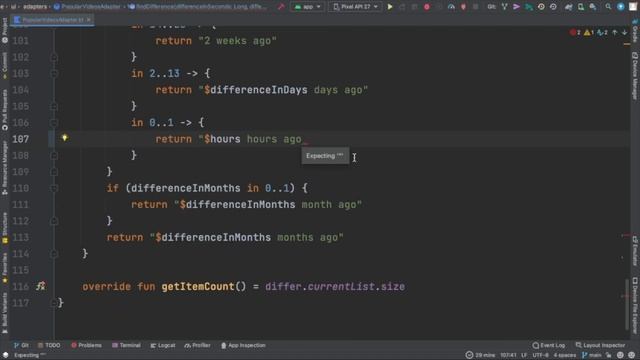Image resolution: width=640 pixels, height=360 pixels.
Task: Click fold marker at line 102
Action: (54, 57)
